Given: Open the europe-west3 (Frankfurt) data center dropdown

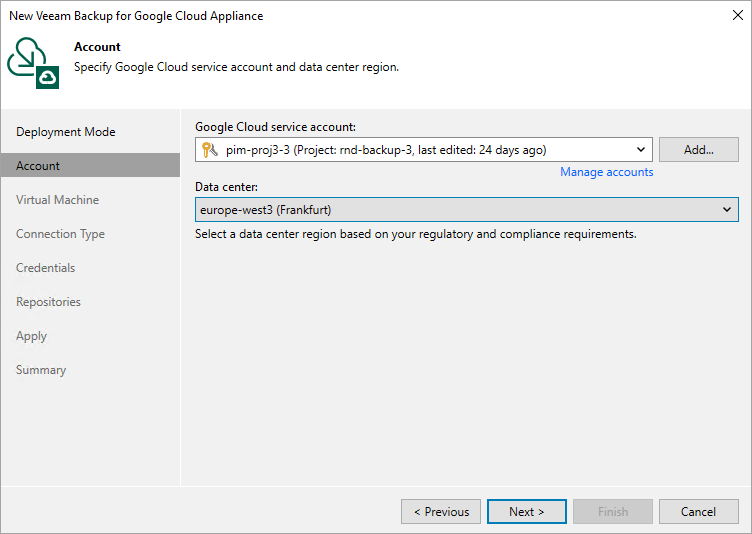Looking at the screenshot, I should [x=467, y=210].
